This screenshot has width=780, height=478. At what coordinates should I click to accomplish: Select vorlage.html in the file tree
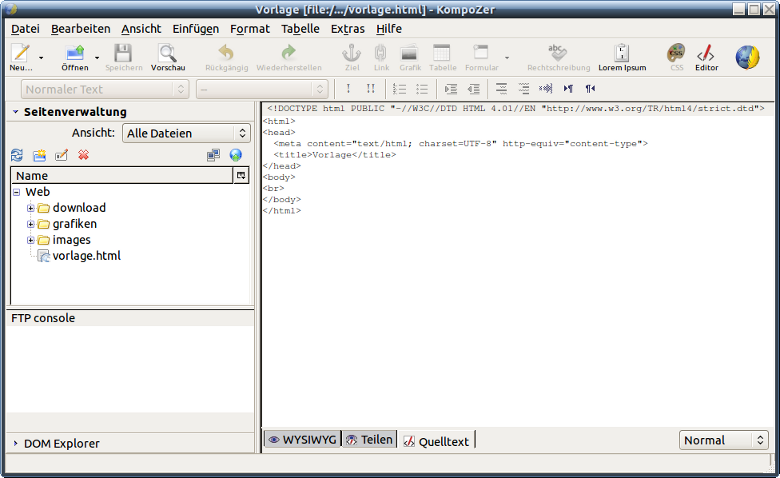pos(87,256)
